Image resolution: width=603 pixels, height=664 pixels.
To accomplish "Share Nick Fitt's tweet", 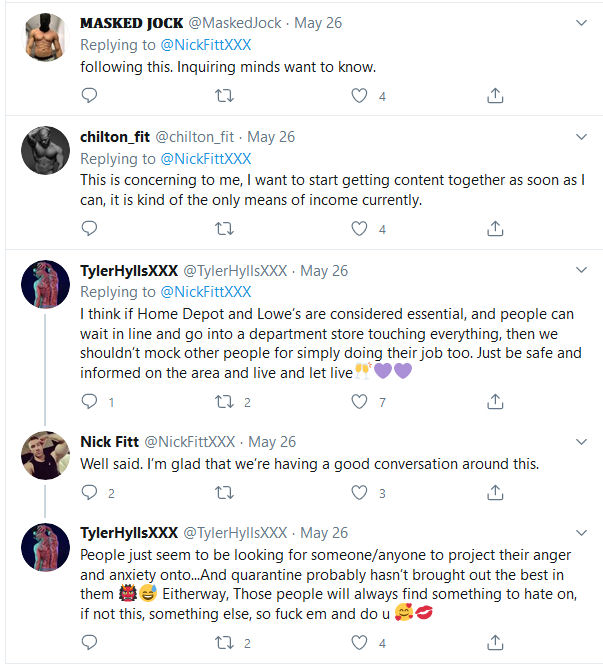I will (x=494, y=492).
